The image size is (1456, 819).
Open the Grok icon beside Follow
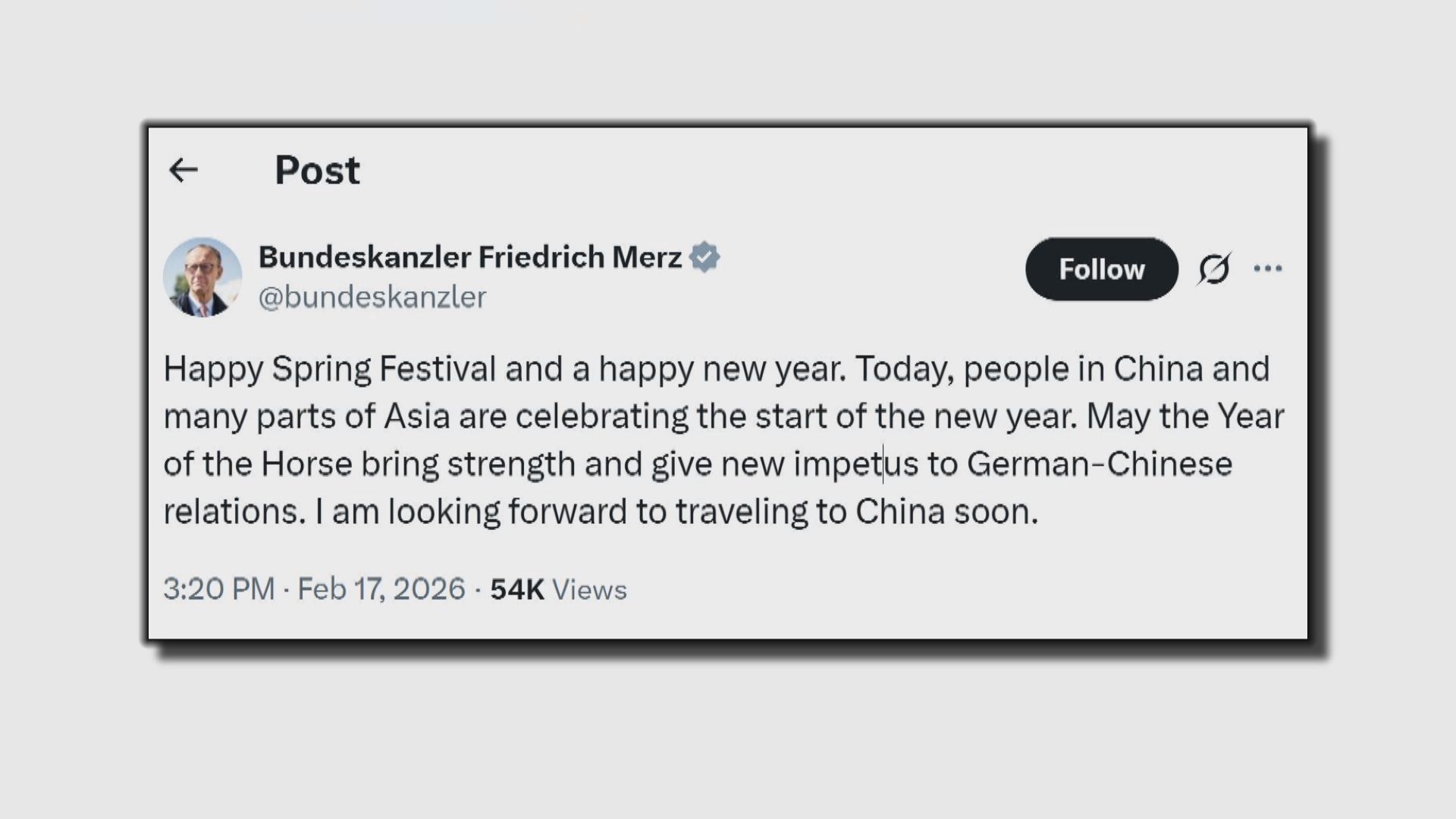1214,268
